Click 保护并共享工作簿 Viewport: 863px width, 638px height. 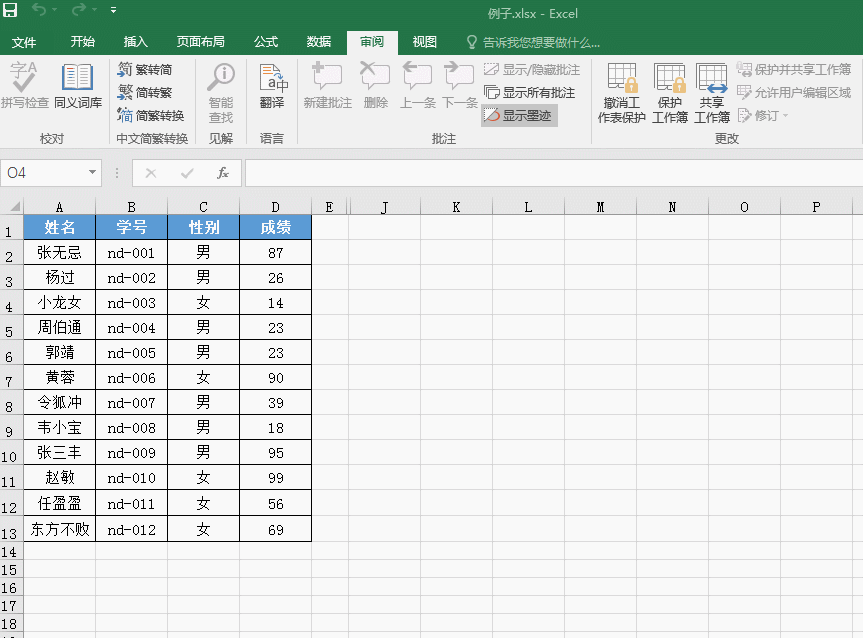(x=794, y=69)
